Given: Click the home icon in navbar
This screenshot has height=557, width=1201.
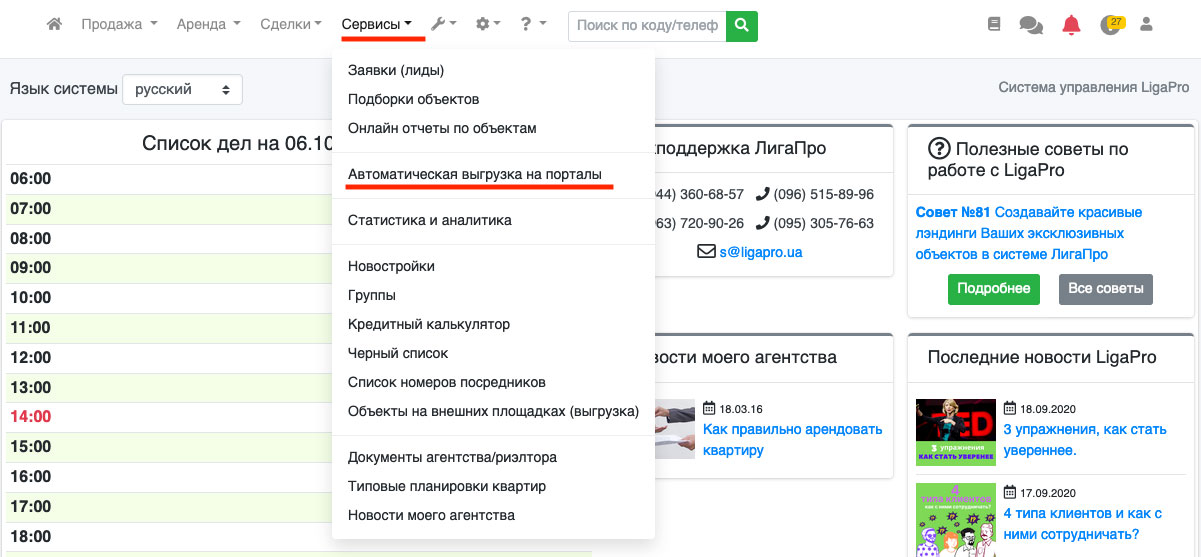Looking at the screenshot, I should coord(54,24).
